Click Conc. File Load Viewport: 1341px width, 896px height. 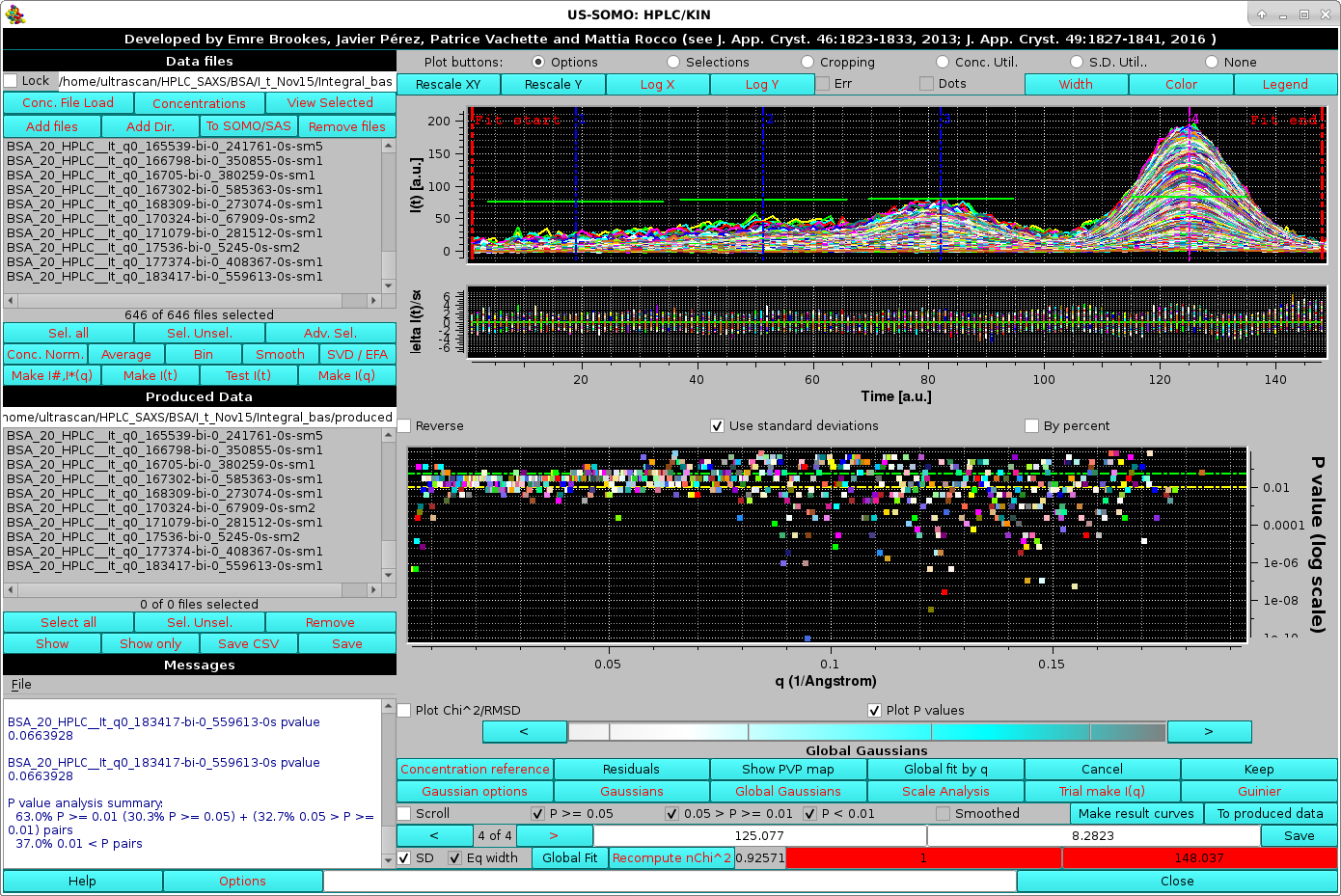pyautogui.click(x=68, y=102)
